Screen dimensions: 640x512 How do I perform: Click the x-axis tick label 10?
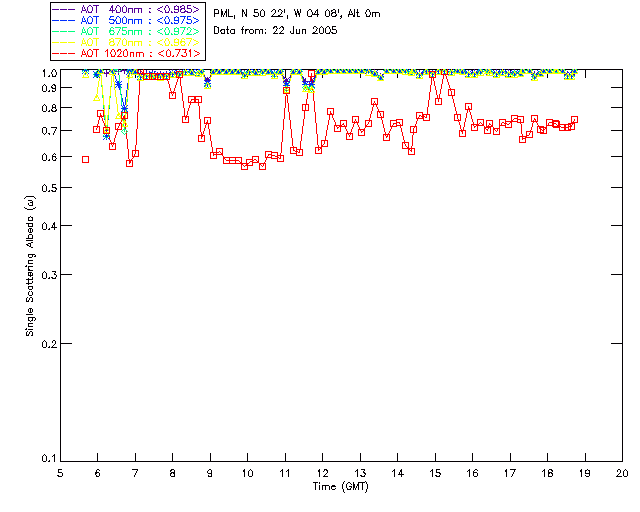tap(247, 473)
